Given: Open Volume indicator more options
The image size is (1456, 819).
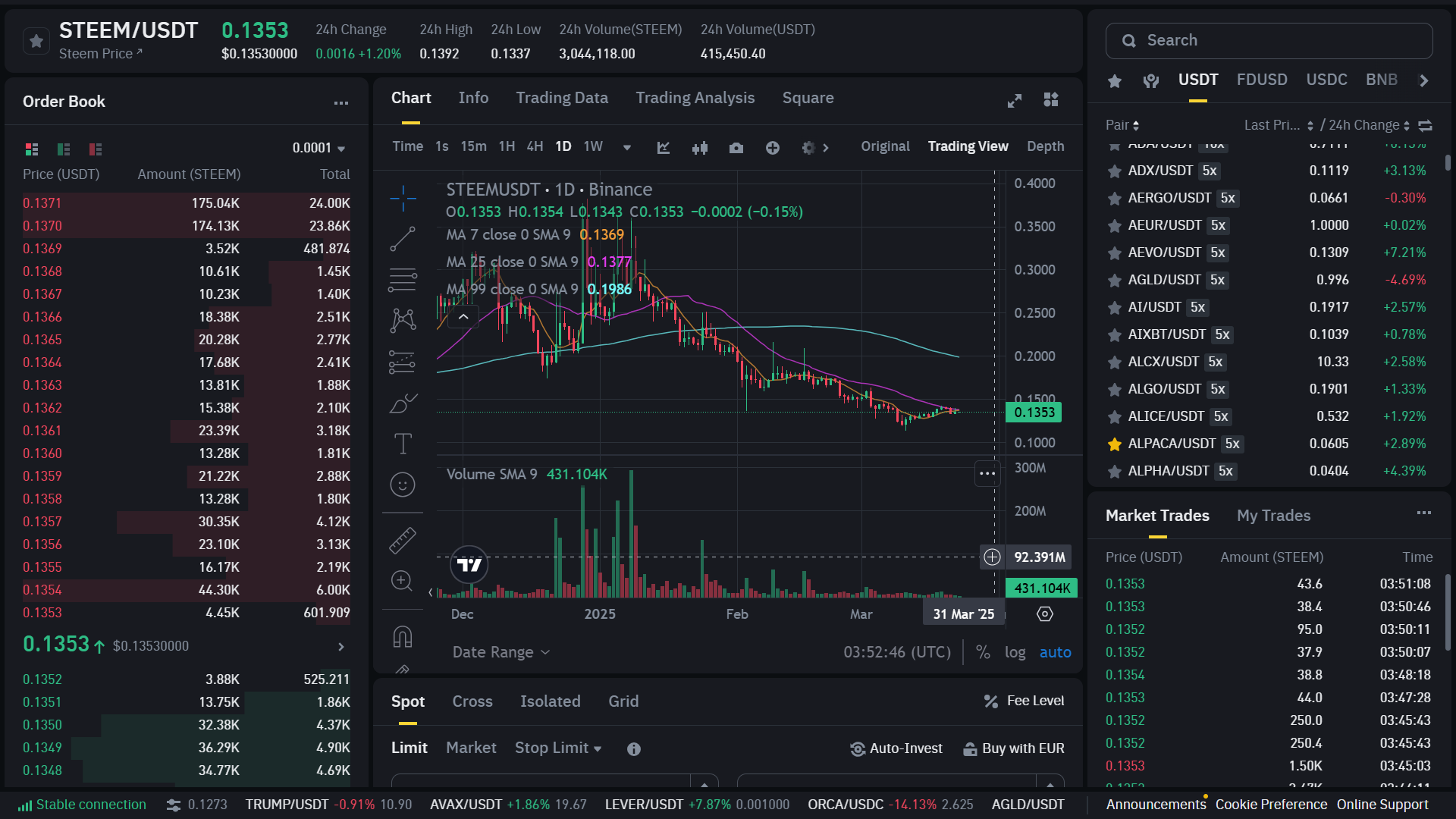Looking at the screenshot, I should [x=987, y=474].
